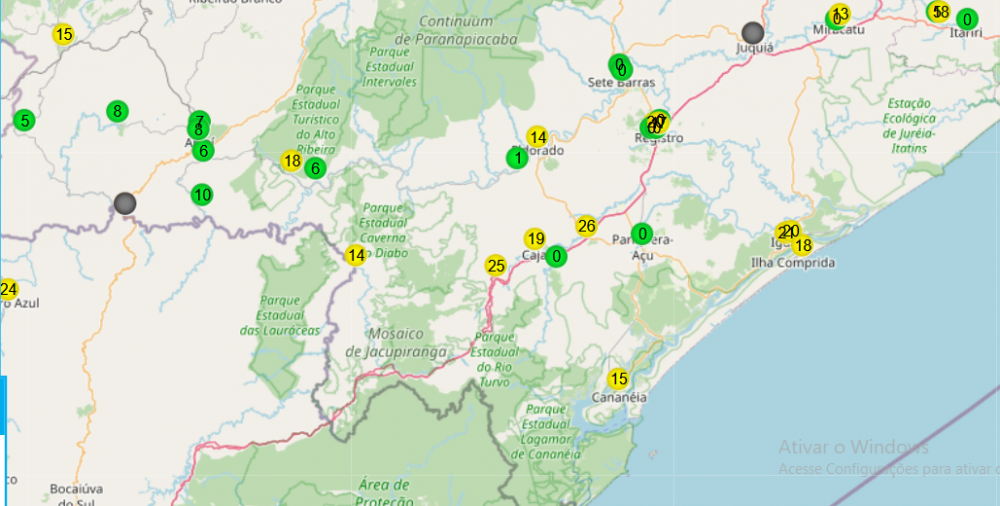This screenshot has height=506, width=1000.
Task: Select the yellow 18 marker near Alto Ribeira park
Action: pos(292,161)
